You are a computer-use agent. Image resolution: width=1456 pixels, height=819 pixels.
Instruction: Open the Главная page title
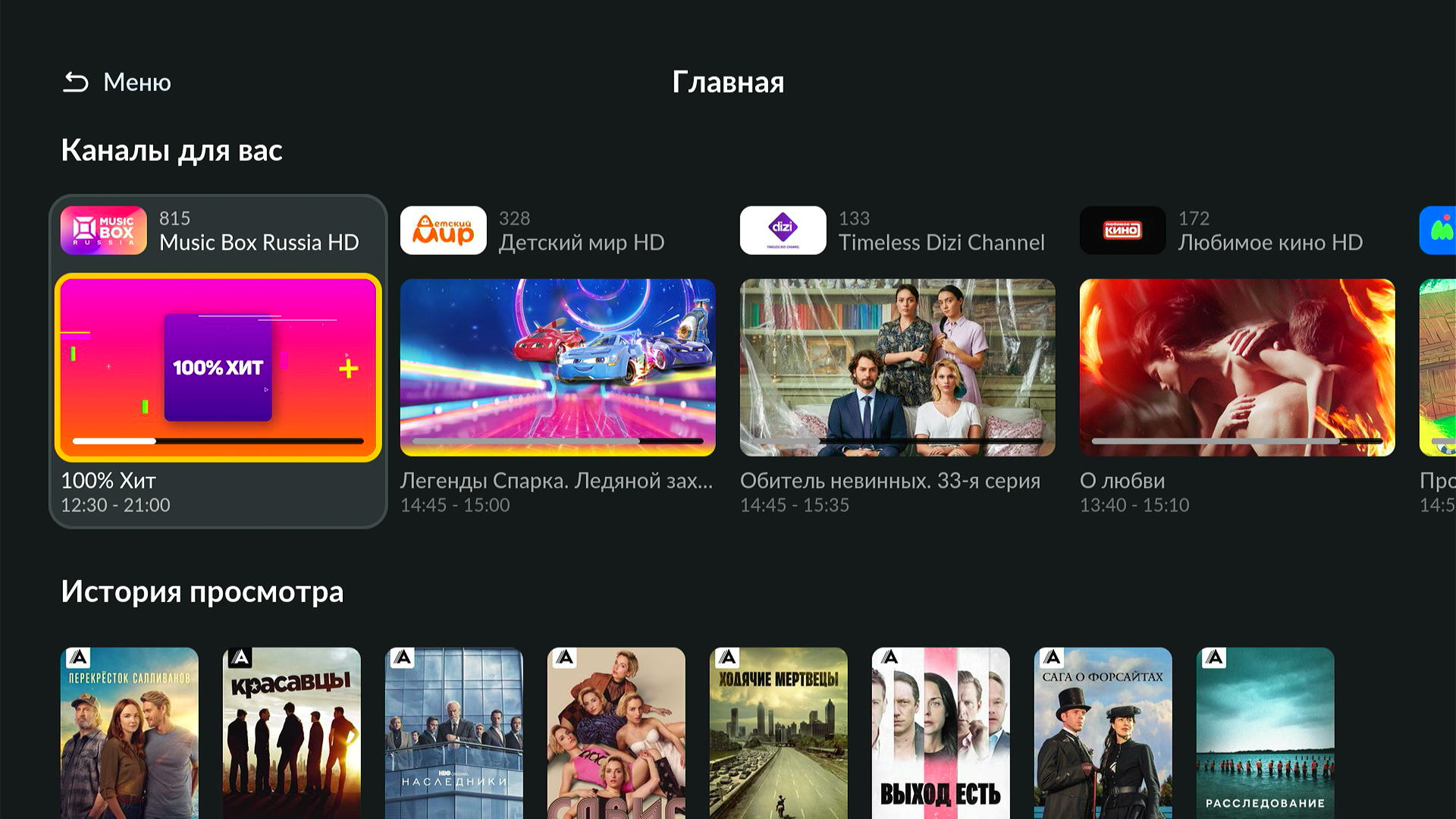pos(728,82)
